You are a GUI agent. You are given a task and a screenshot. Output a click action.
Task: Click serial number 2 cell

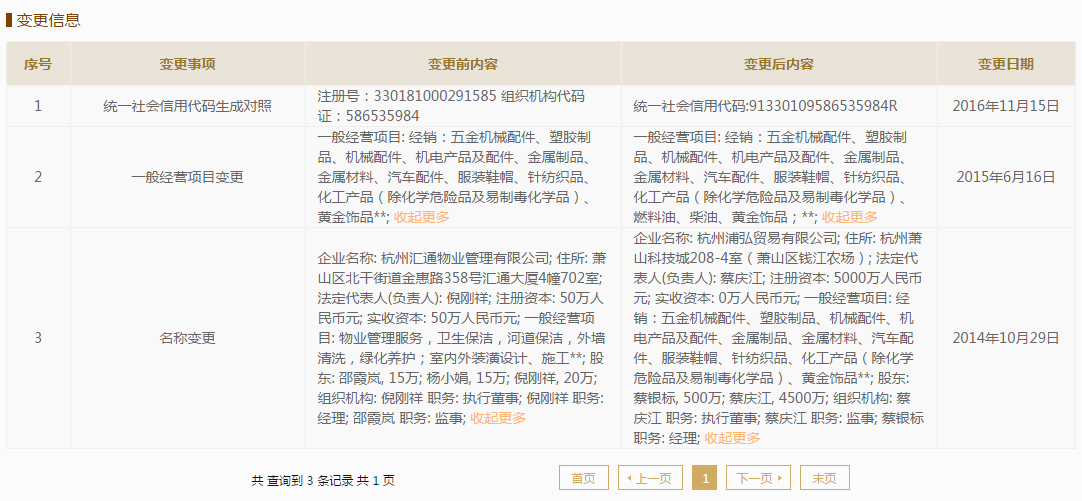pos(38,177)
